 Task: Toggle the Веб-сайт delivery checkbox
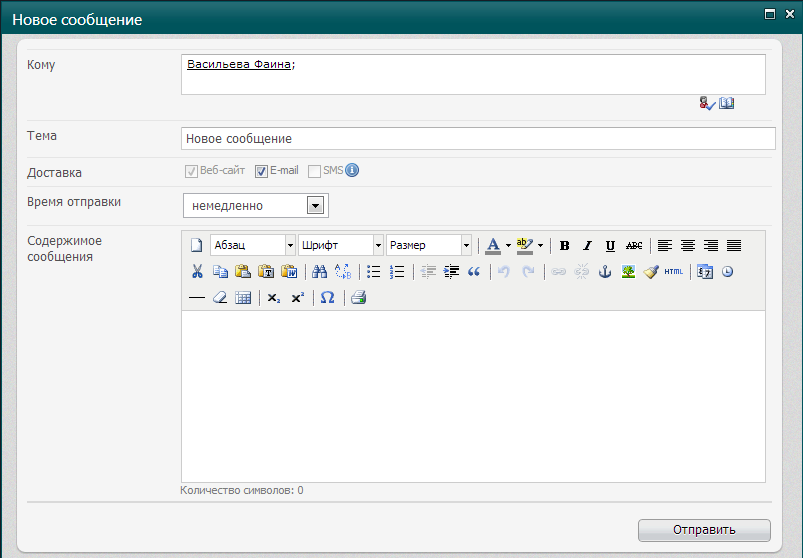(x=192, y=171)
